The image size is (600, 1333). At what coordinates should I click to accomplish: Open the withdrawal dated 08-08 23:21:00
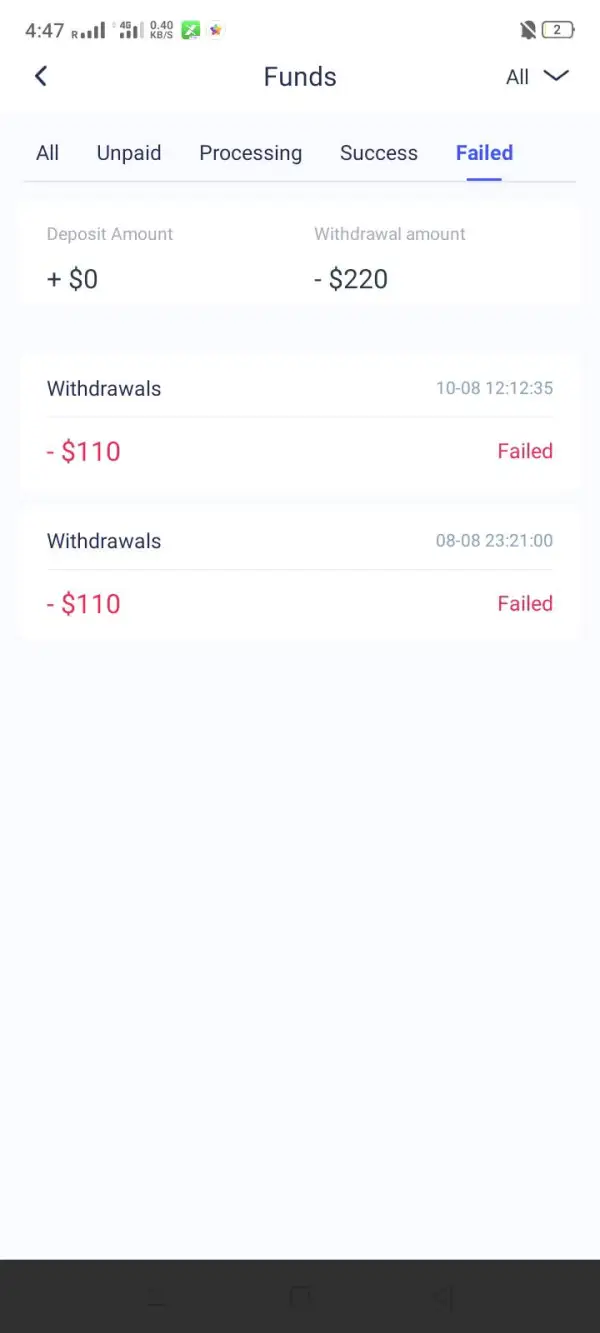(300, 573)
